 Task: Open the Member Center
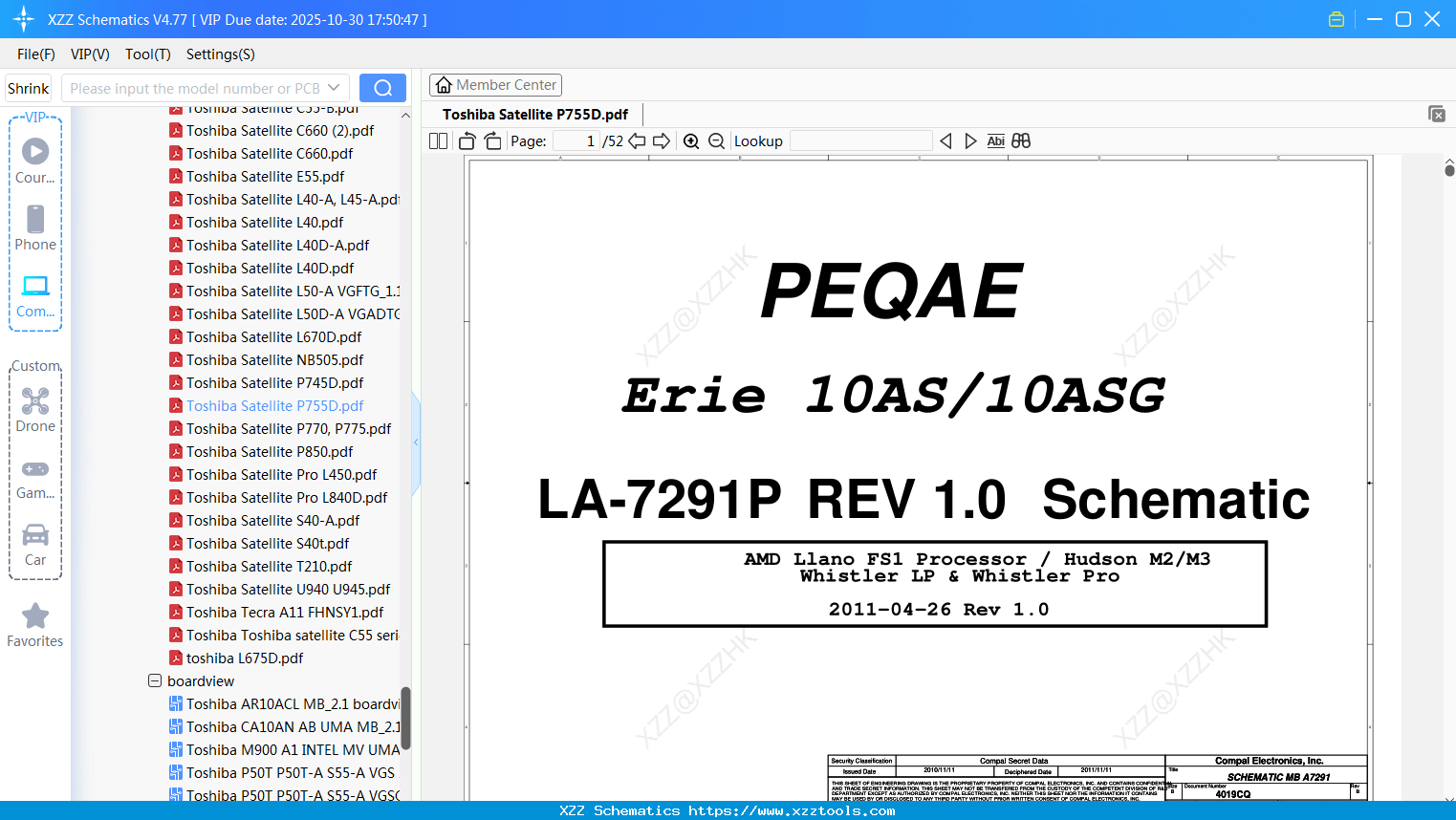point(495,85)
